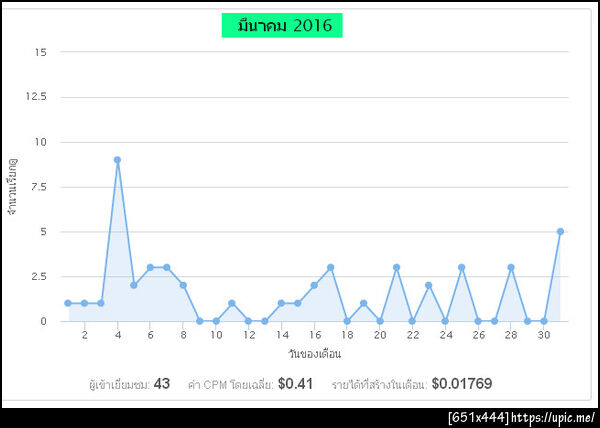Click the monthly revenue value $0.01769

coord(462,384)
